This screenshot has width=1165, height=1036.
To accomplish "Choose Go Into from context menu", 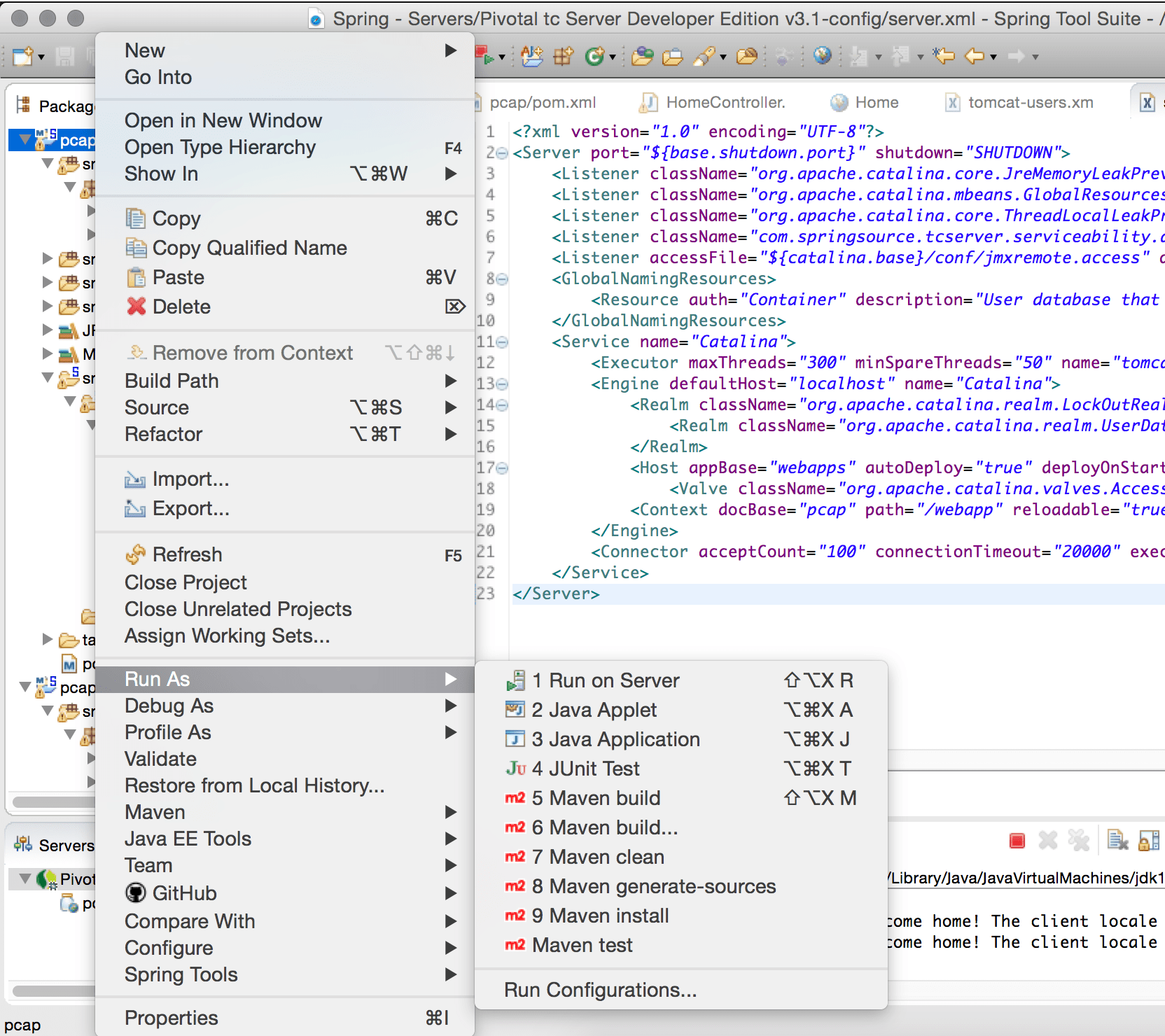I will pyautogui.click(x=285, y=77).
